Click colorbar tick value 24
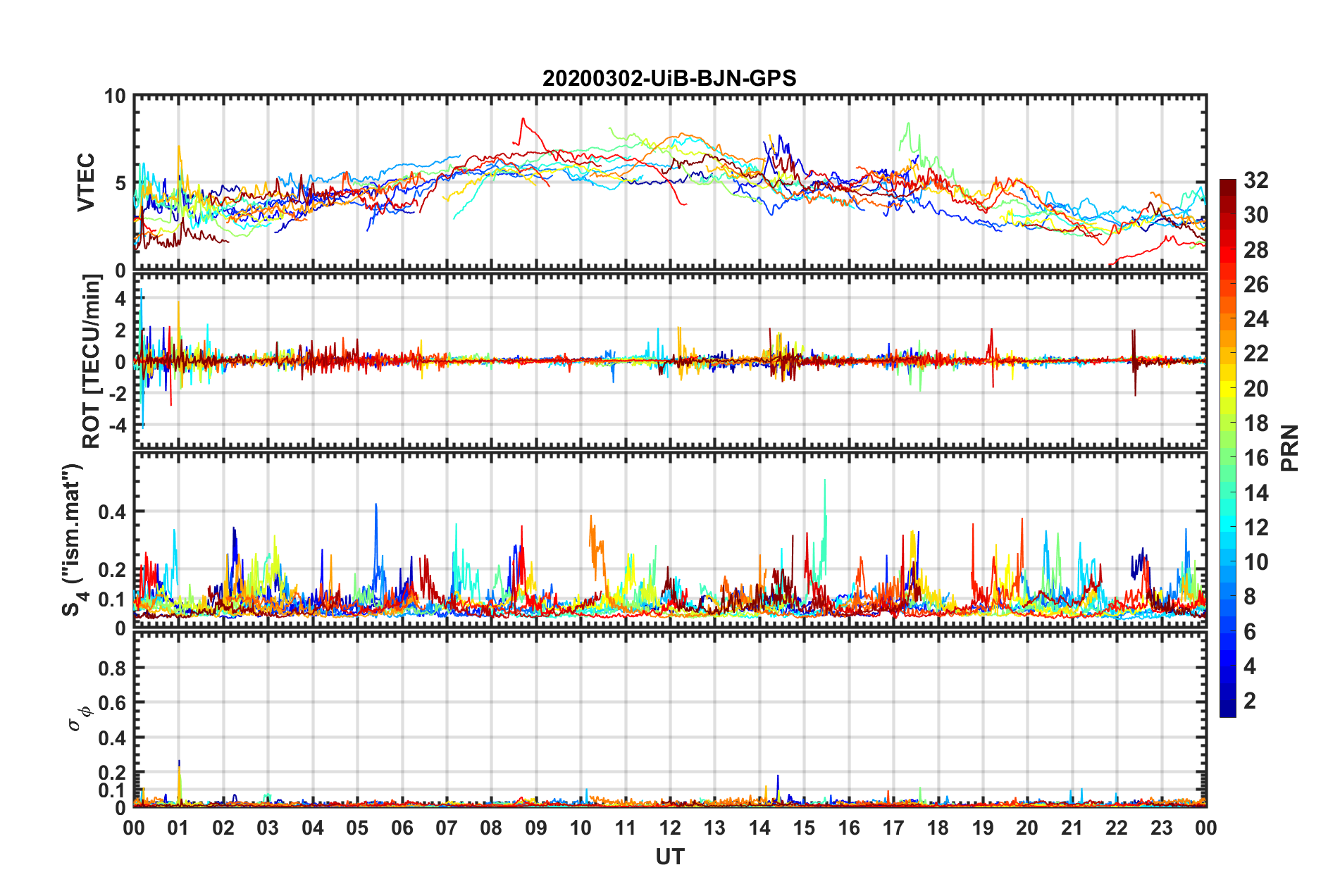Viewport: 1340px width, 896px height. (x=1255, y=319)
